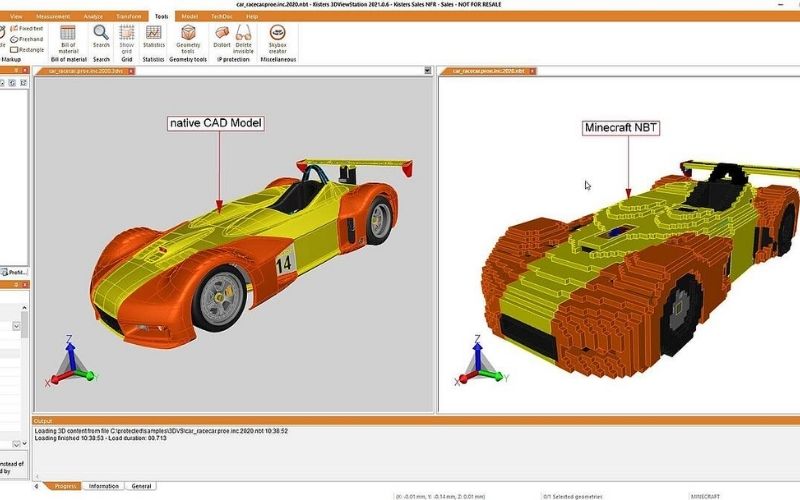Viewport: 800px width, 500px height.
Task: Open the Model ribbon tab
Action: click(189, 16)
